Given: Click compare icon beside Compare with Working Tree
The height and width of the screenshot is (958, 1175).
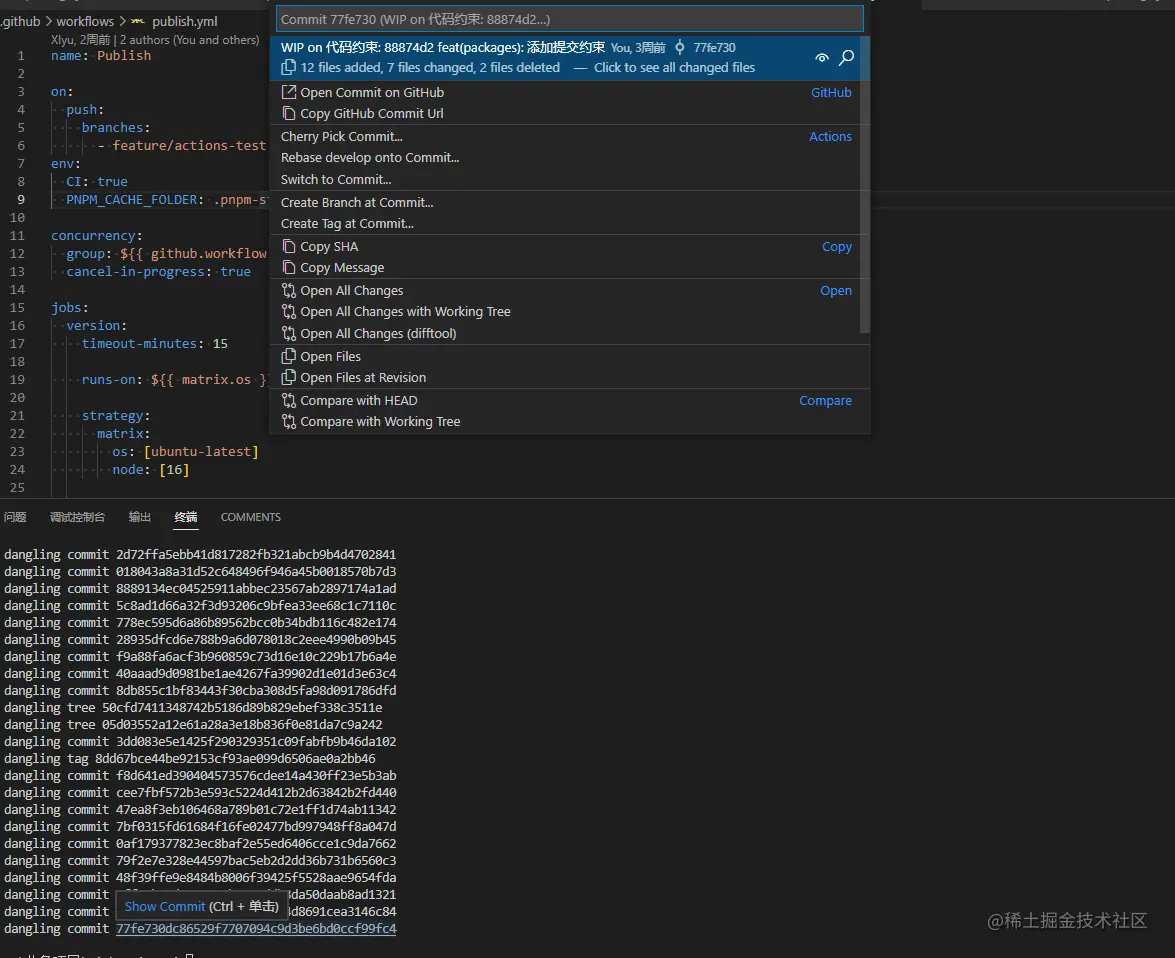Looking at the screenshot, I should (289, 422).
